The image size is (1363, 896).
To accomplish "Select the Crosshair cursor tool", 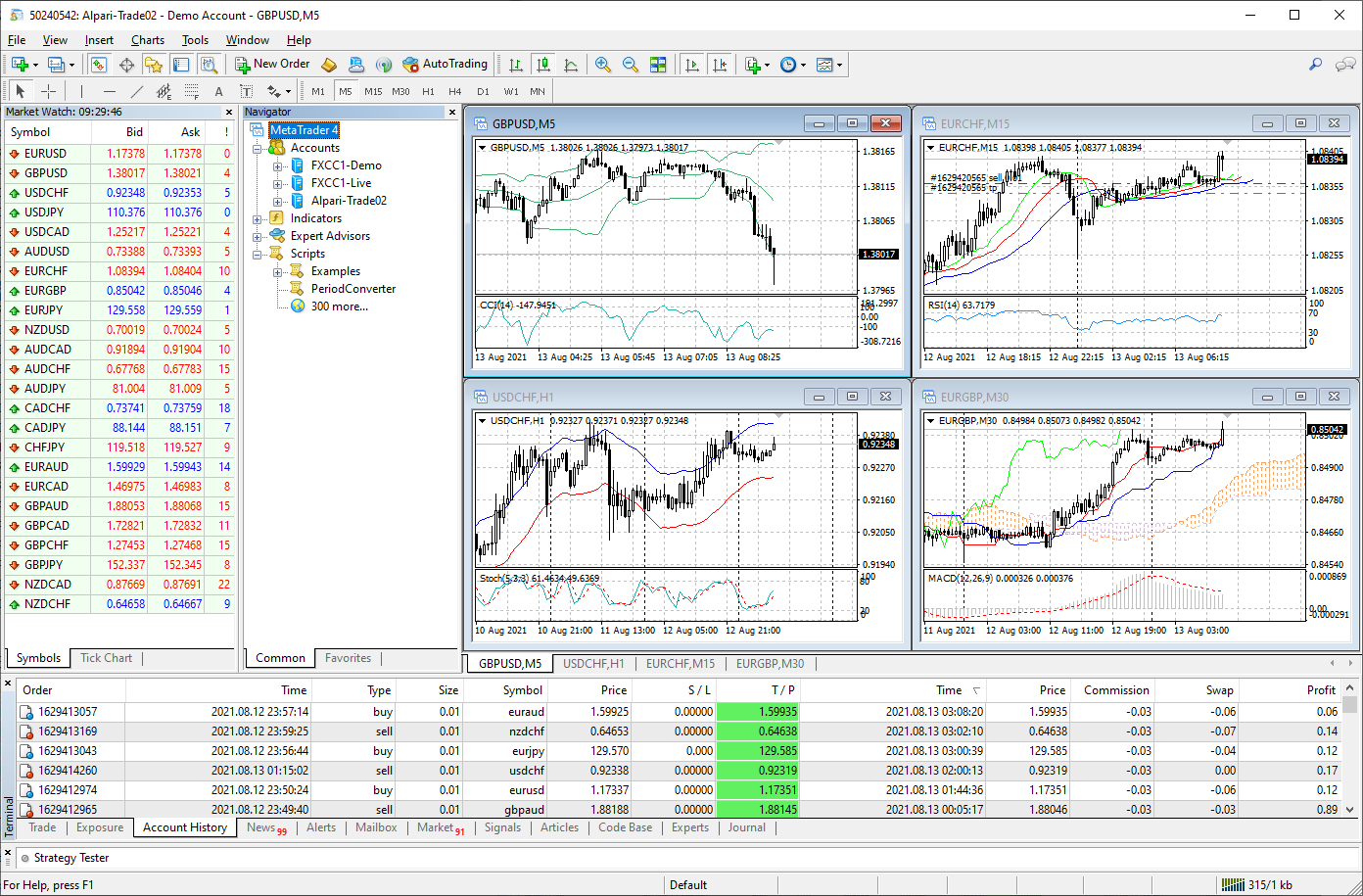I will 48,91.
